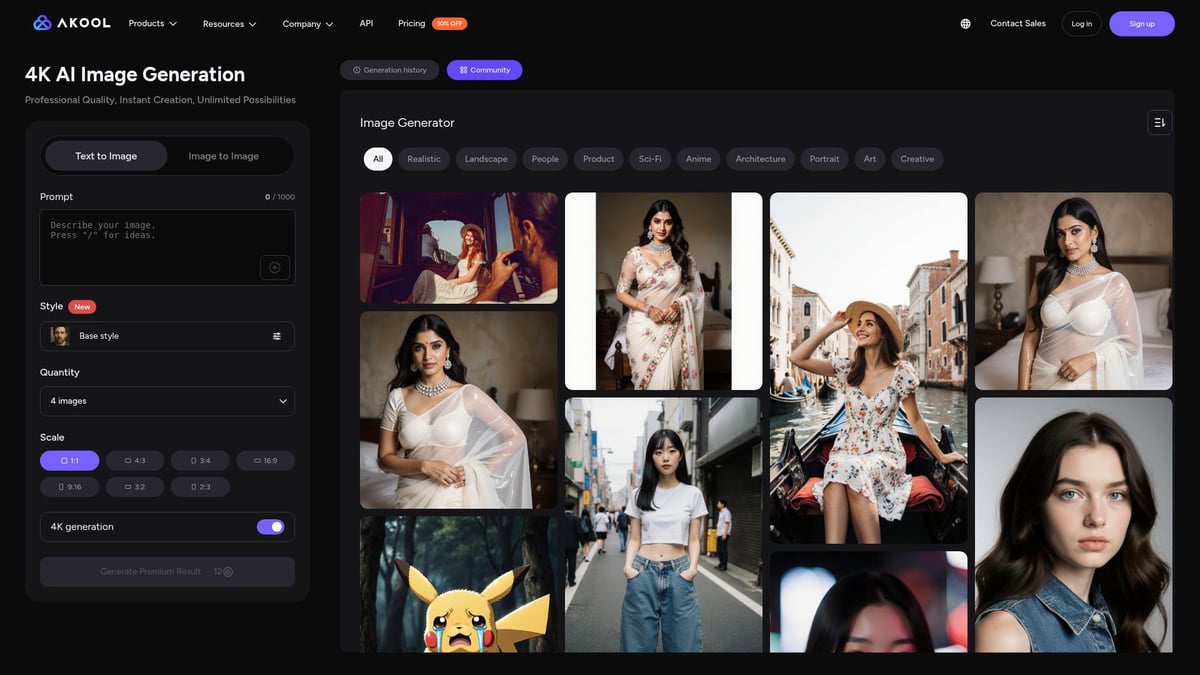Open Generation history tab
The height and width of the screenshot is (675, 1200).
390,70
